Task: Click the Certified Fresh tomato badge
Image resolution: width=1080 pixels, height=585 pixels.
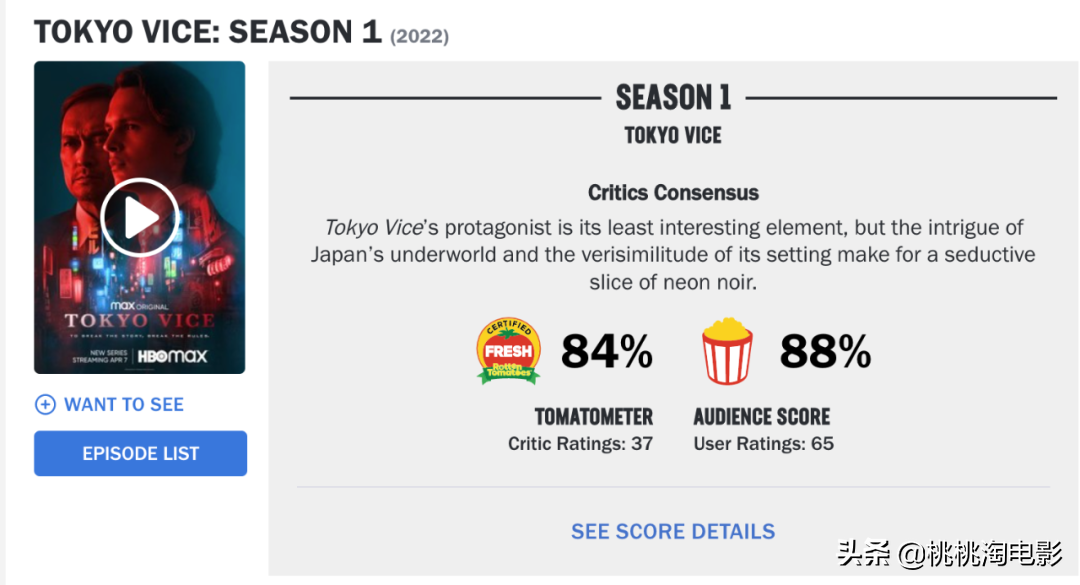Action: coord(508,351)
